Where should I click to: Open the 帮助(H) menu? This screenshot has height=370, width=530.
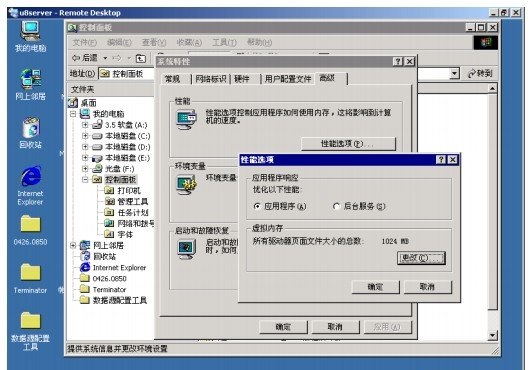pyautogui.click(x=259, y=43)
